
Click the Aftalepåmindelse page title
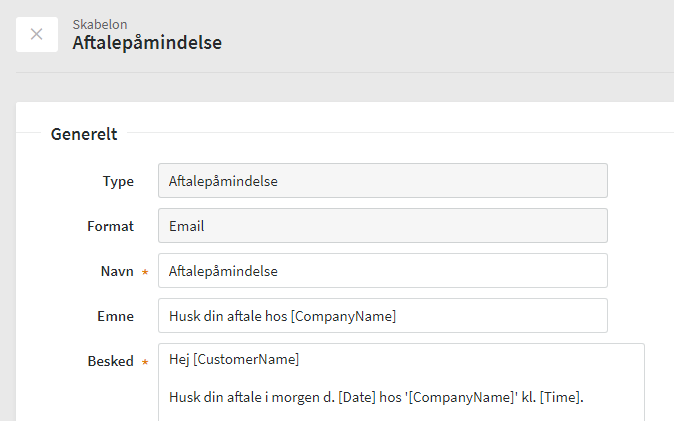tap(147, 43)
